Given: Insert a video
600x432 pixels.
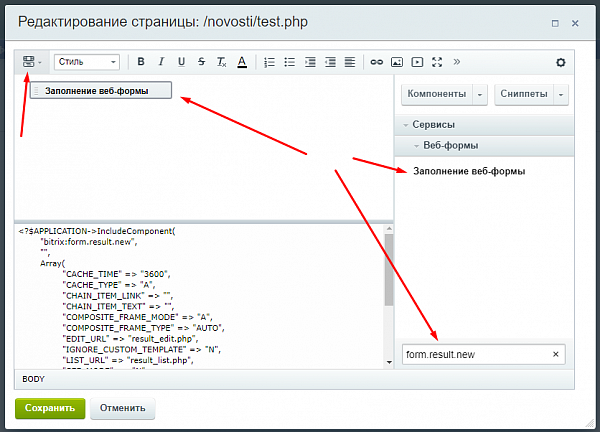Looking at the screenshot, I should click(417, 62).
